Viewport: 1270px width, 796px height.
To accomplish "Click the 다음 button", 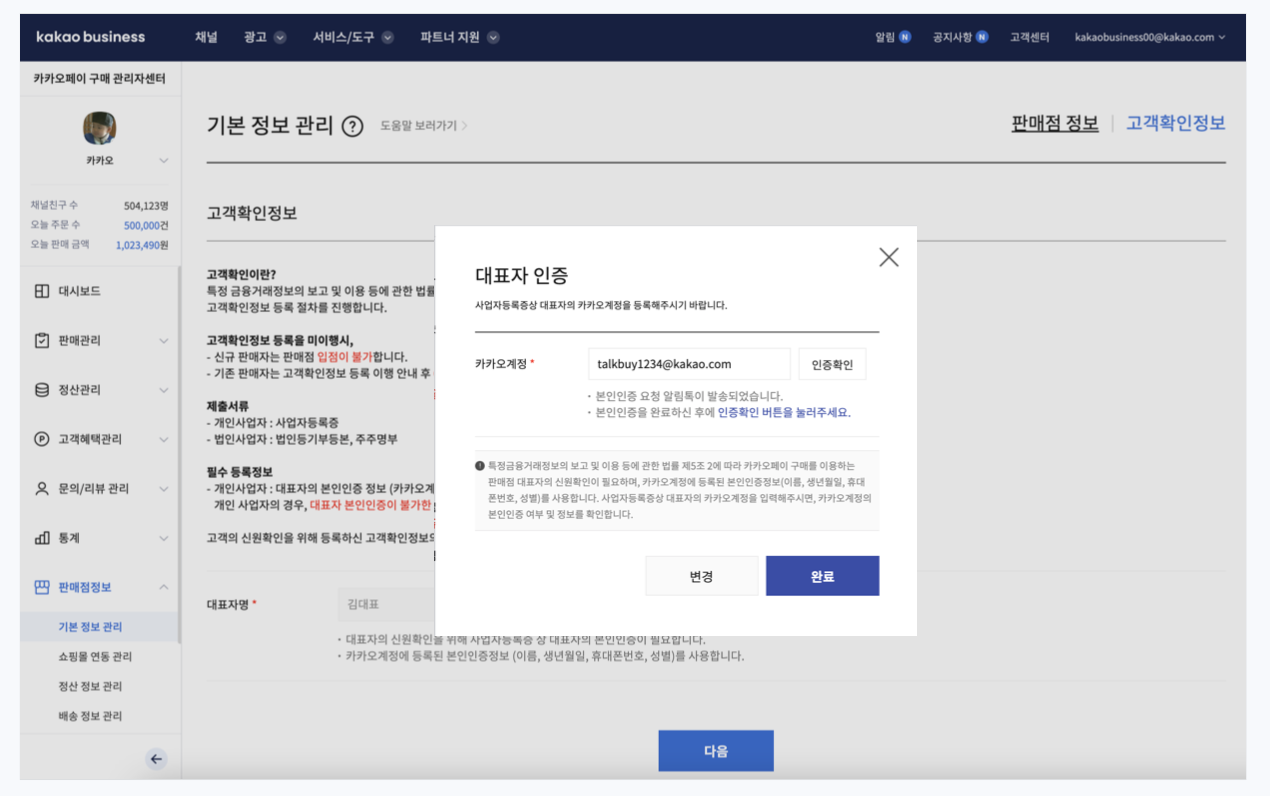I will [x=716, y=751].
